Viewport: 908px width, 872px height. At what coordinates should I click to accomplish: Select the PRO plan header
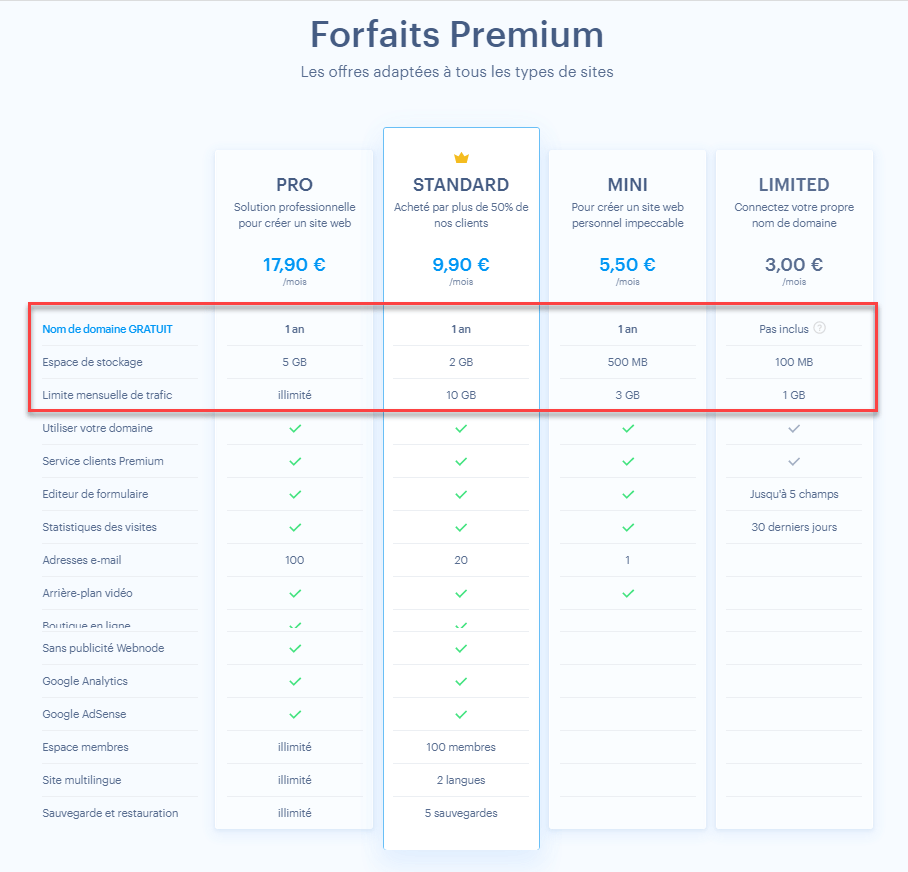point(294,185)
